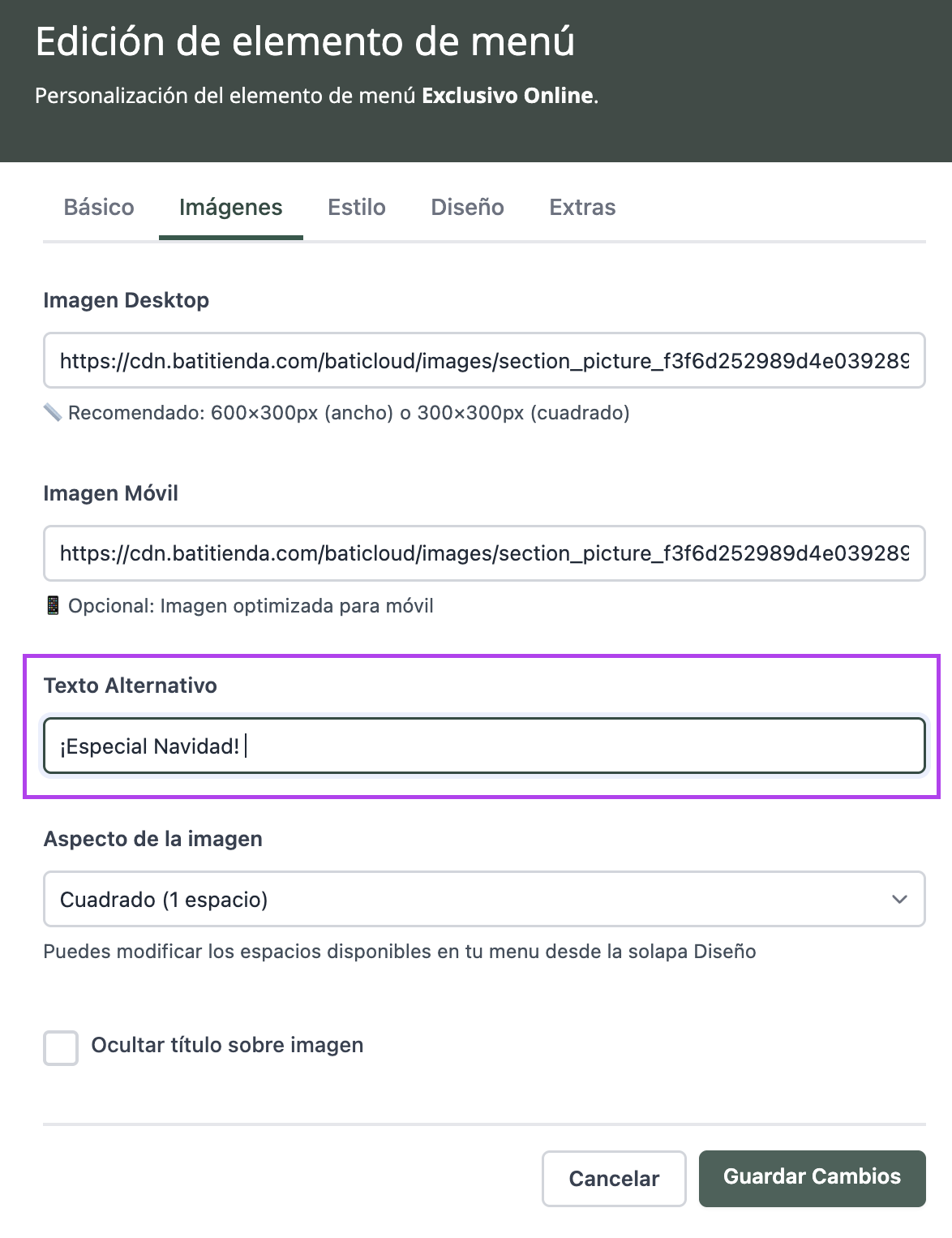
Task: Switch to the Básico tab
Action: point(99,208)
